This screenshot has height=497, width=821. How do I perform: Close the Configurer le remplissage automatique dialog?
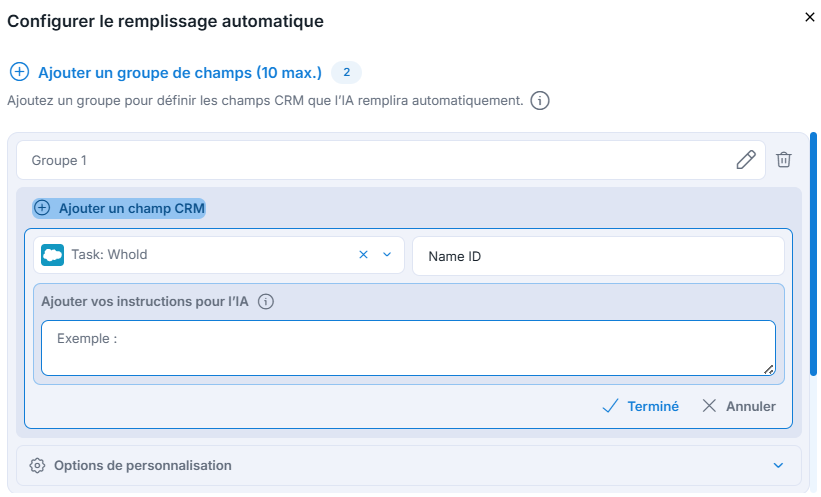click(x=809, y=17)
